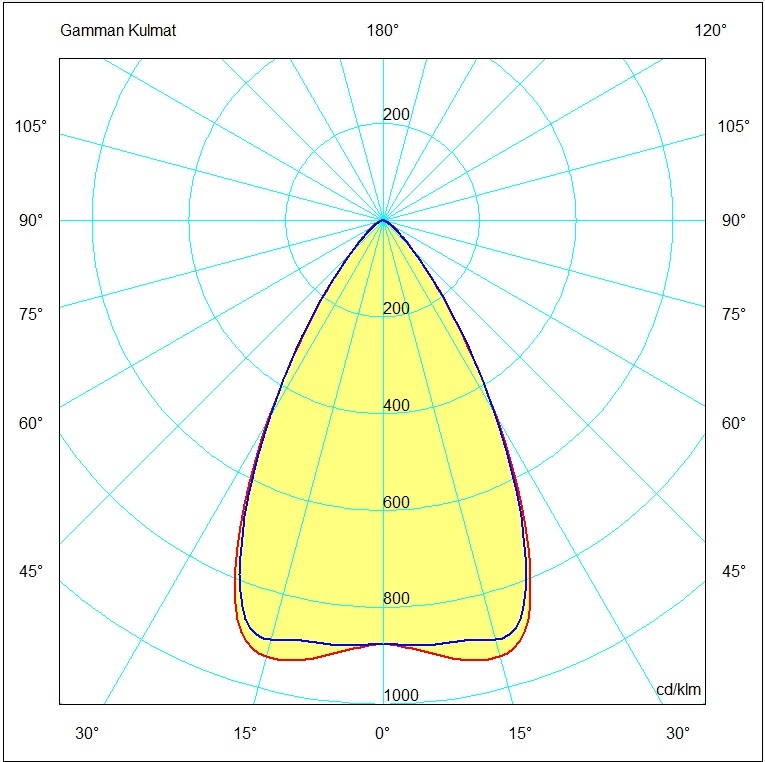This screenshot has width=765, height=762.
Task: Click the 200 label below the polar origin
Action: click(396, 308)
